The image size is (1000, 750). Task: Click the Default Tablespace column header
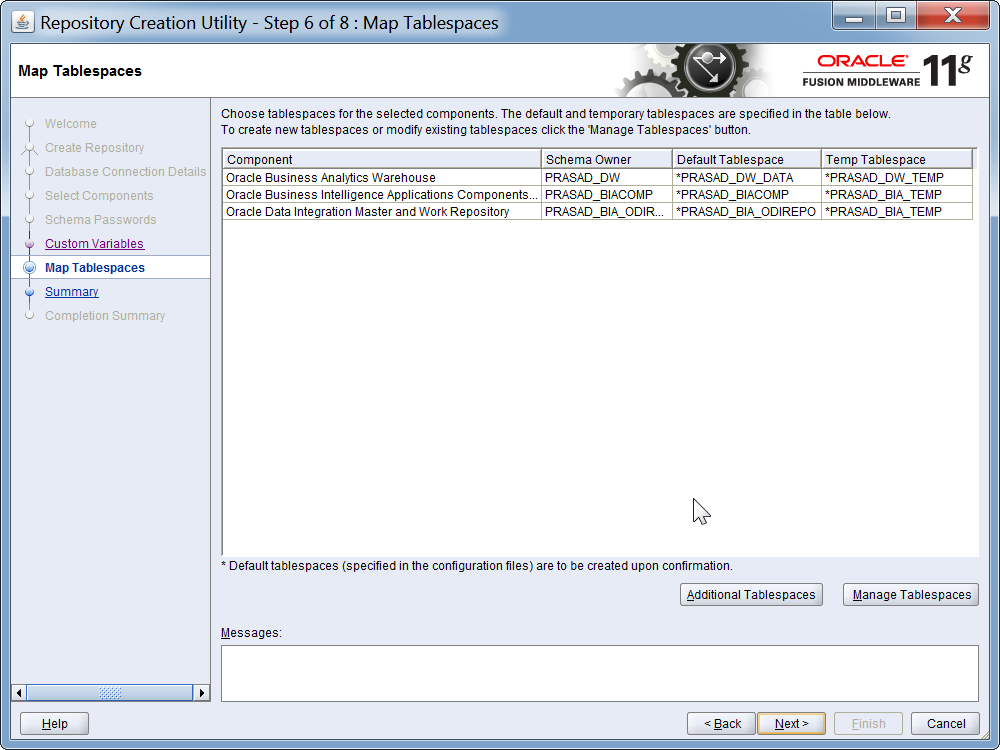click(747, 159)
